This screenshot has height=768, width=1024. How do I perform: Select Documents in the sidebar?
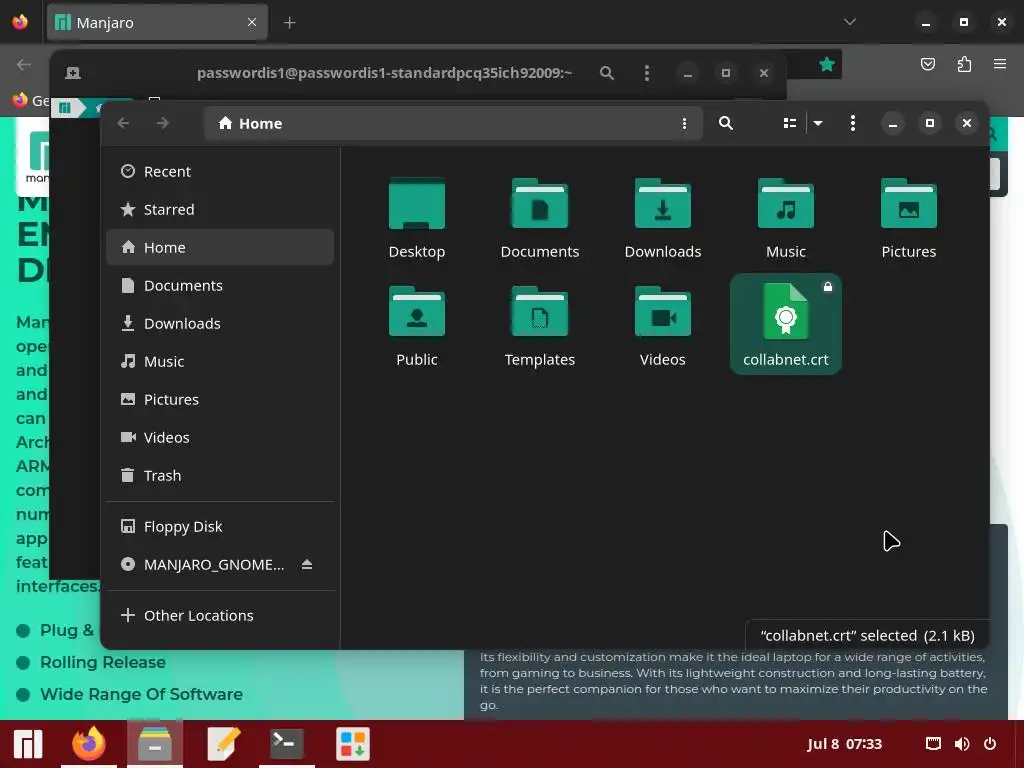[220, 285]
